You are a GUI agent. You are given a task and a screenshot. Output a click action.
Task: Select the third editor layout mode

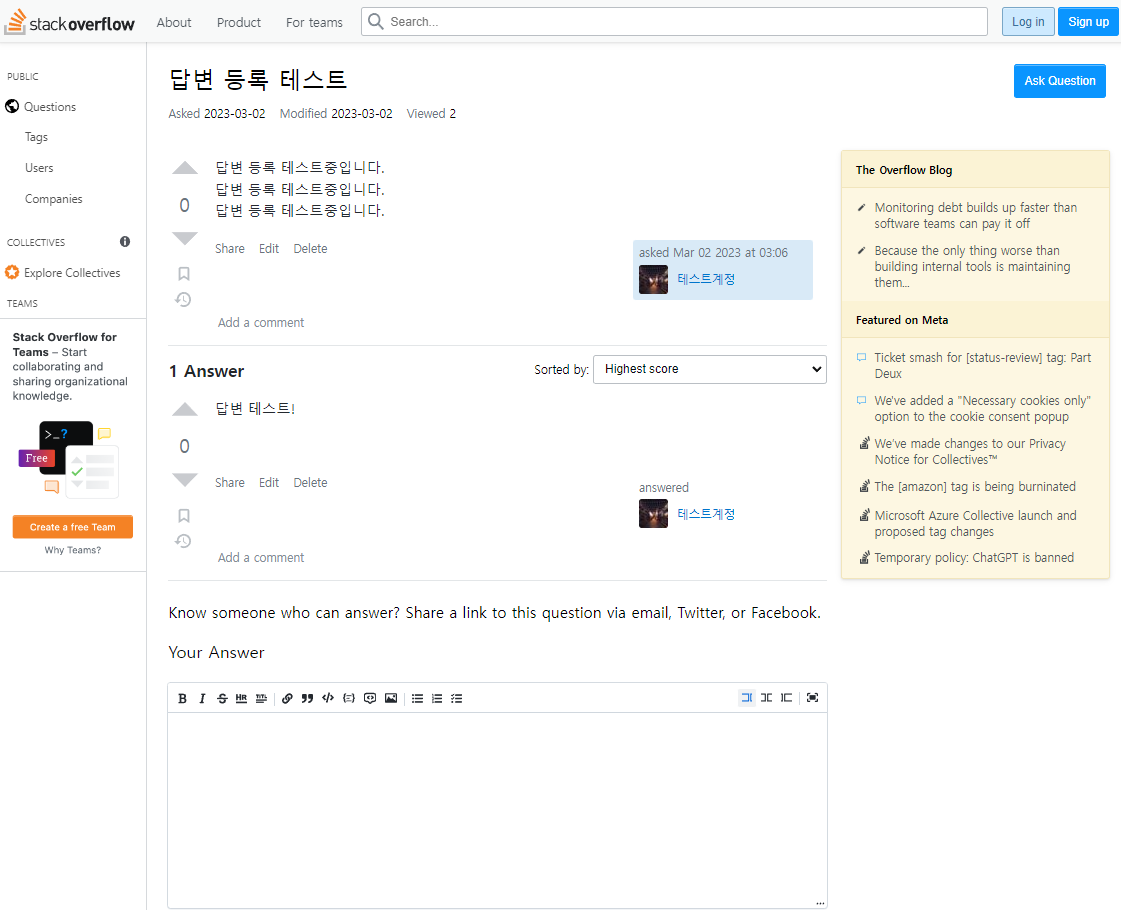tap(786, 698)
